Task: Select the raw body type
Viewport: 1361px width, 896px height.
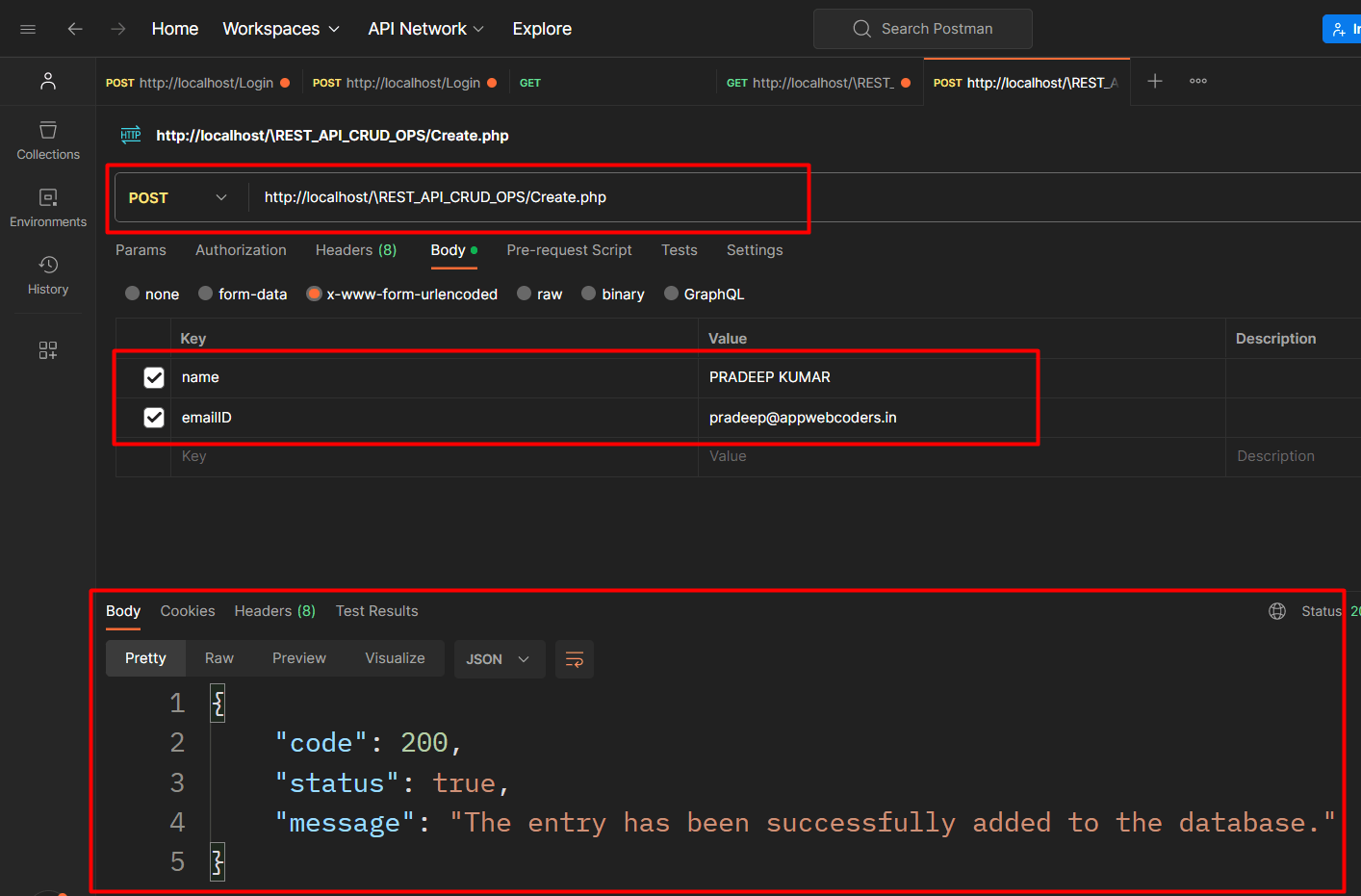Action: coord(525,294)
